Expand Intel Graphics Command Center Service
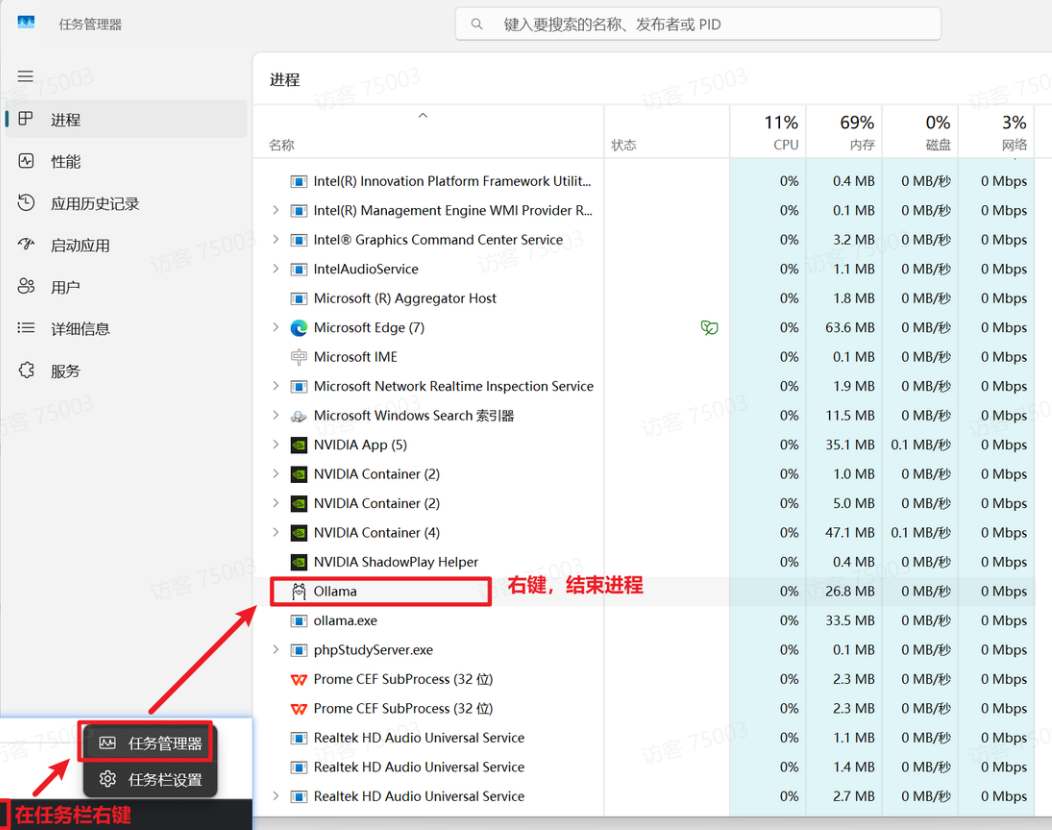1052x830 pixels. click(275, 240)
